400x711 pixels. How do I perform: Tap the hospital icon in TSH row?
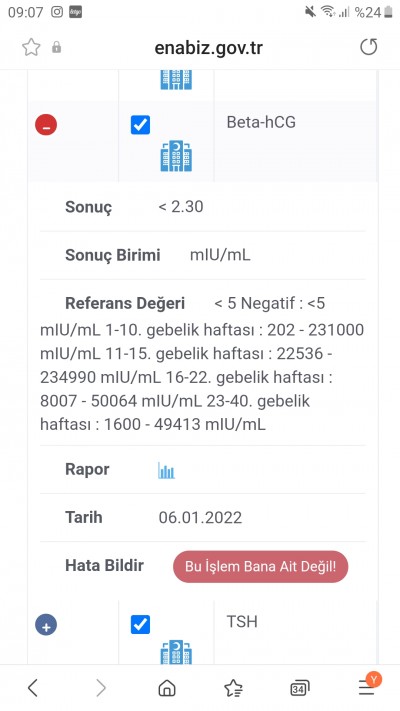point(176,652)
